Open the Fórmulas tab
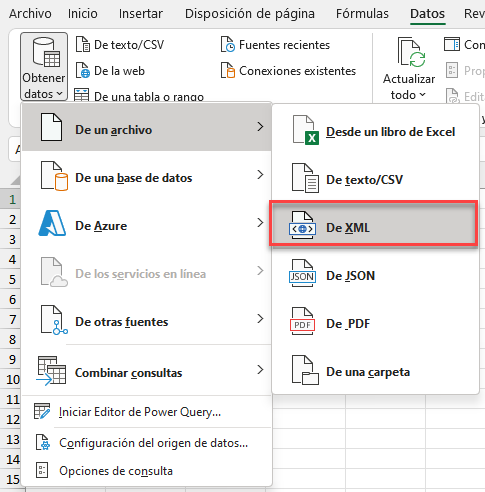Screen dimensions: 485x492 click(362, 14)
